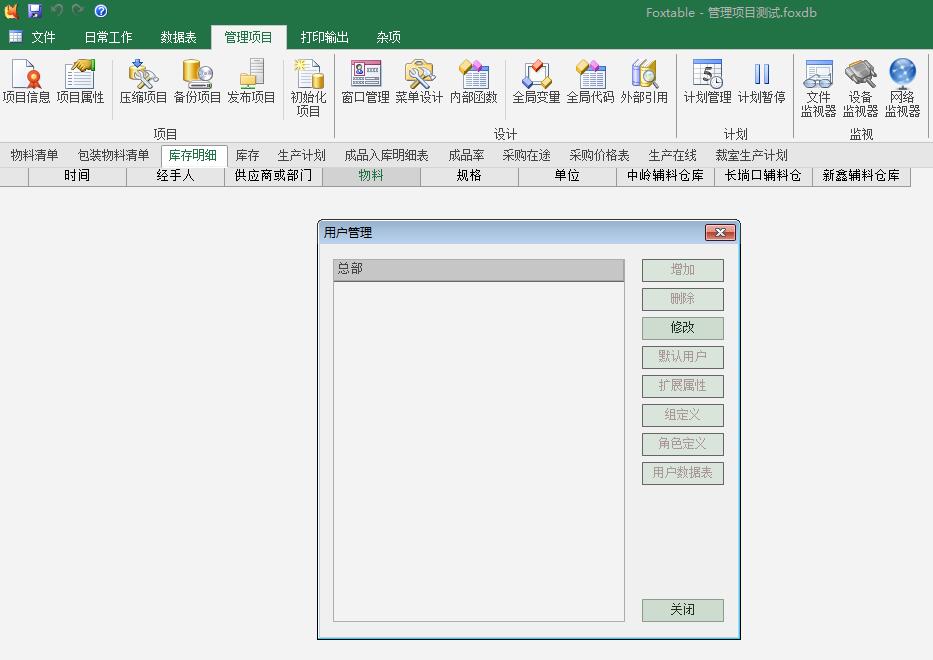The image size is (933, 660).
Task: Click the 扩展属性 button
Action: (x=682, y=386)
